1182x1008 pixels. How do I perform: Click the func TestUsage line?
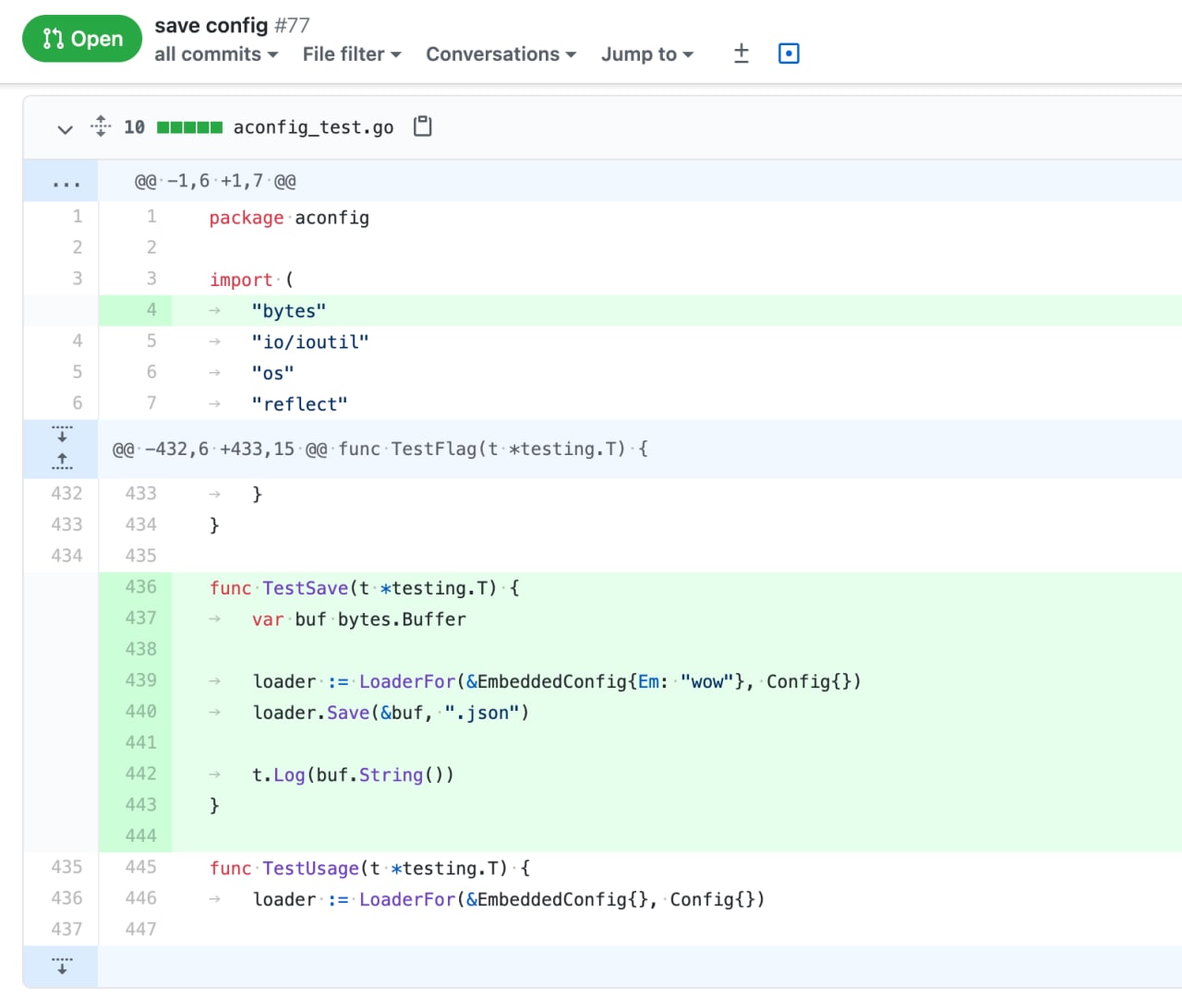point(369,869)
